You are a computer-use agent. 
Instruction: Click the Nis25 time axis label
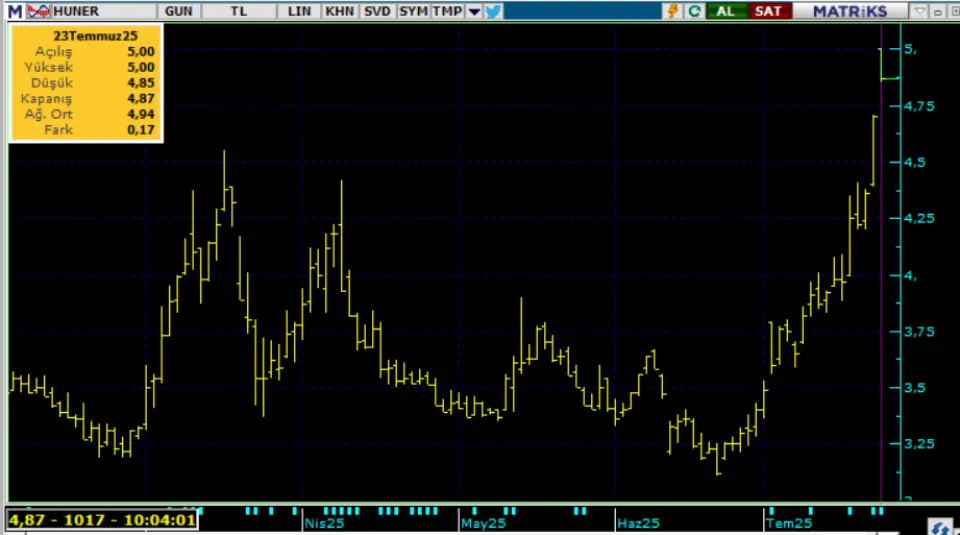point(324,523)
